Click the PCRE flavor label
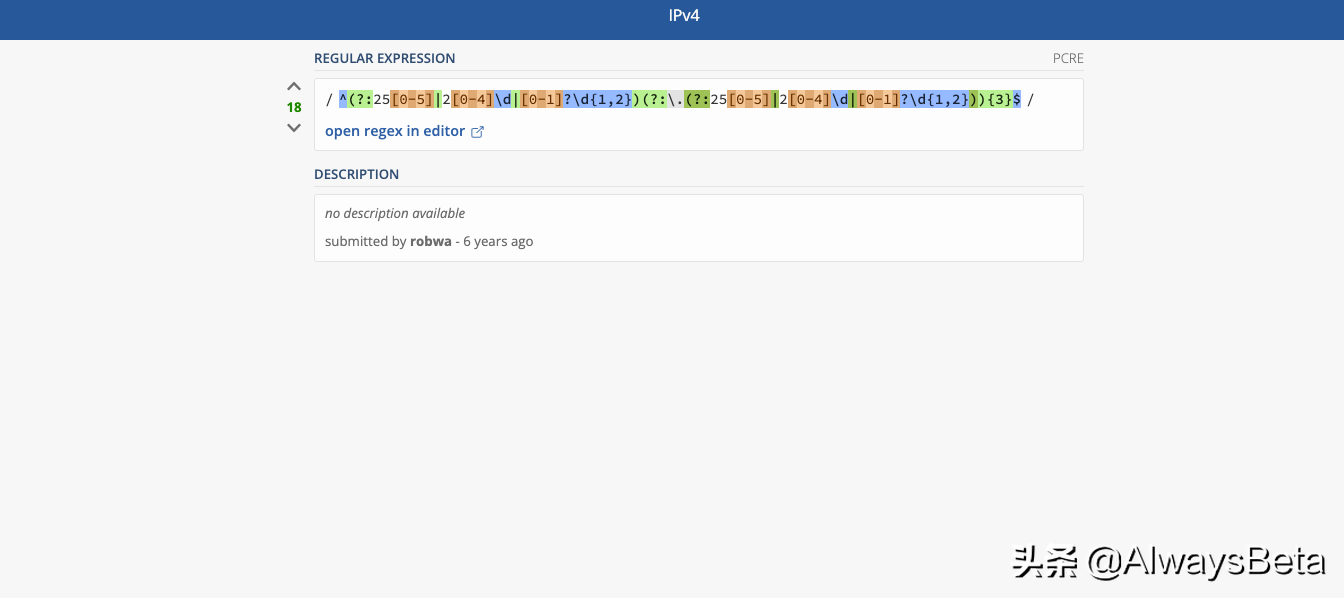1344x598 pixels. pos(1068,58)
